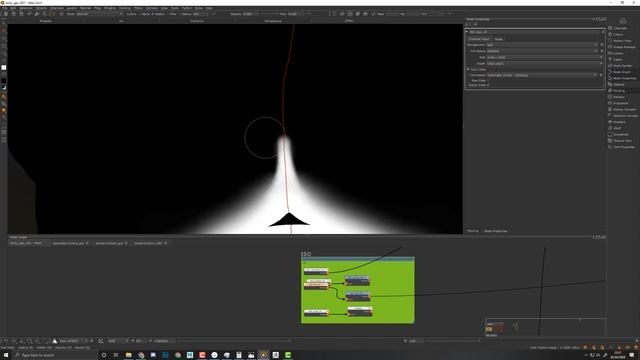Open the Objects palette
Viewport: 640px width, 360px height.
pos(618,84)
